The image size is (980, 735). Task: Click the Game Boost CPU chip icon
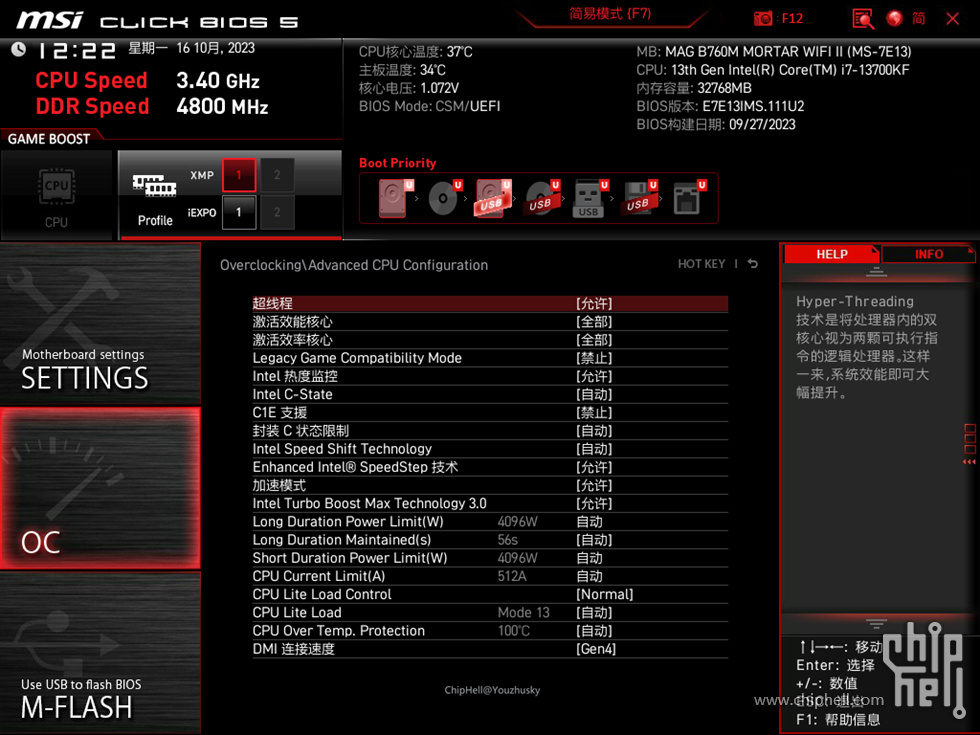coord(56,186)
